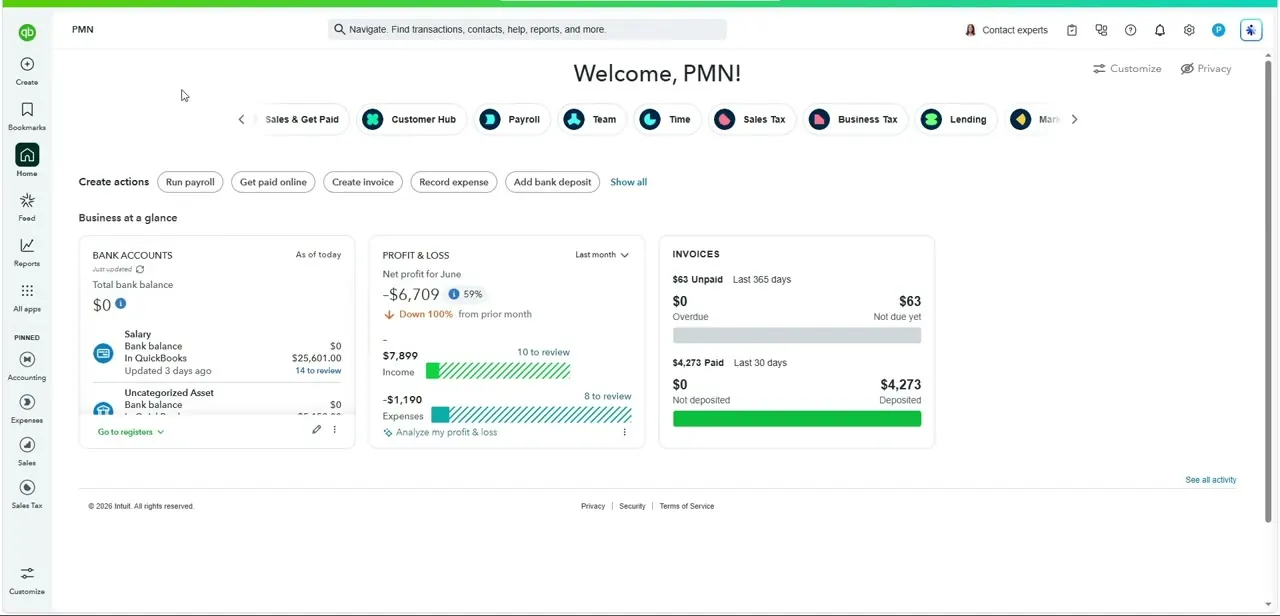Open the P profile avatar
The height and width of the screenshot is (616, 1280).
pyautogui.click(x=1219, y=30)
